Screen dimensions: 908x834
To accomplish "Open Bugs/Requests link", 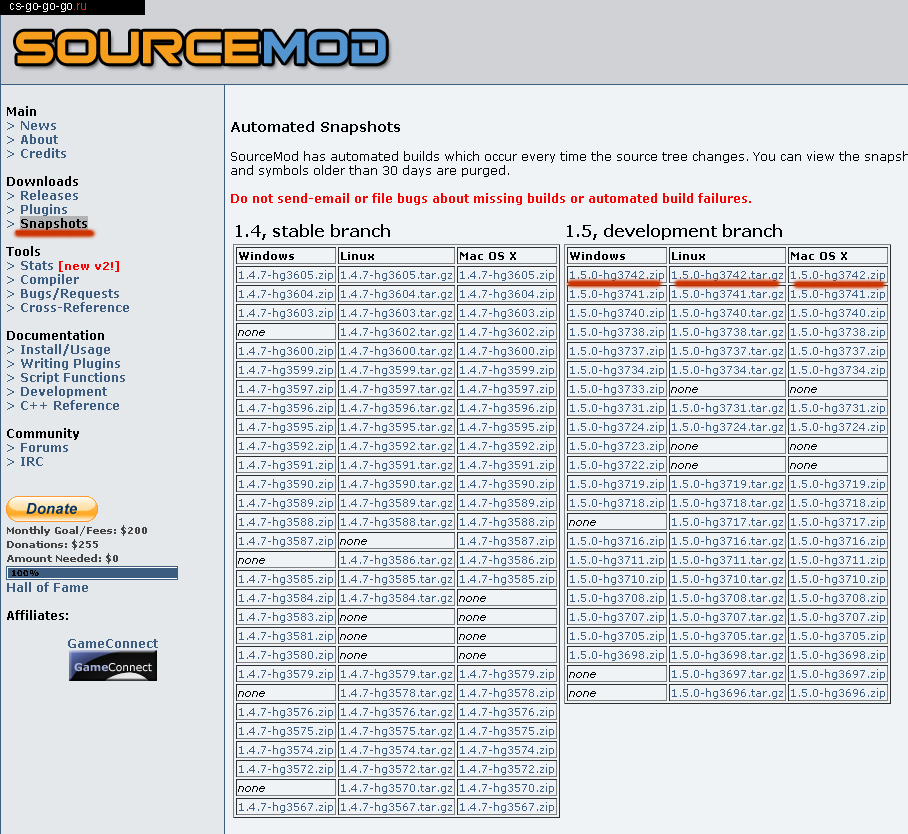I will click(69, 294).
